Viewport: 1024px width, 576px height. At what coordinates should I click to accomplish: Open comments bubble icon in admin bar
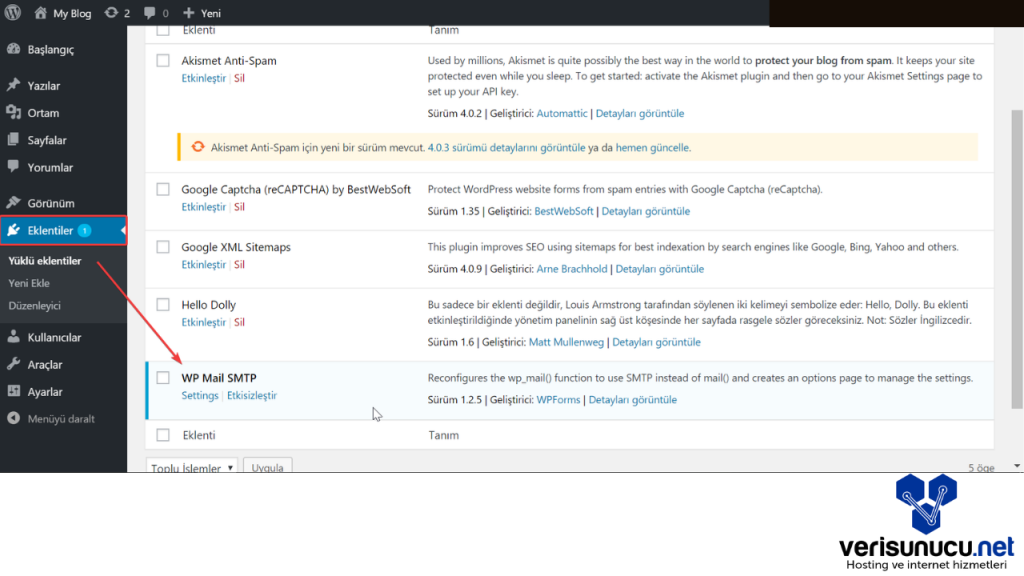[x=150, y=13]
